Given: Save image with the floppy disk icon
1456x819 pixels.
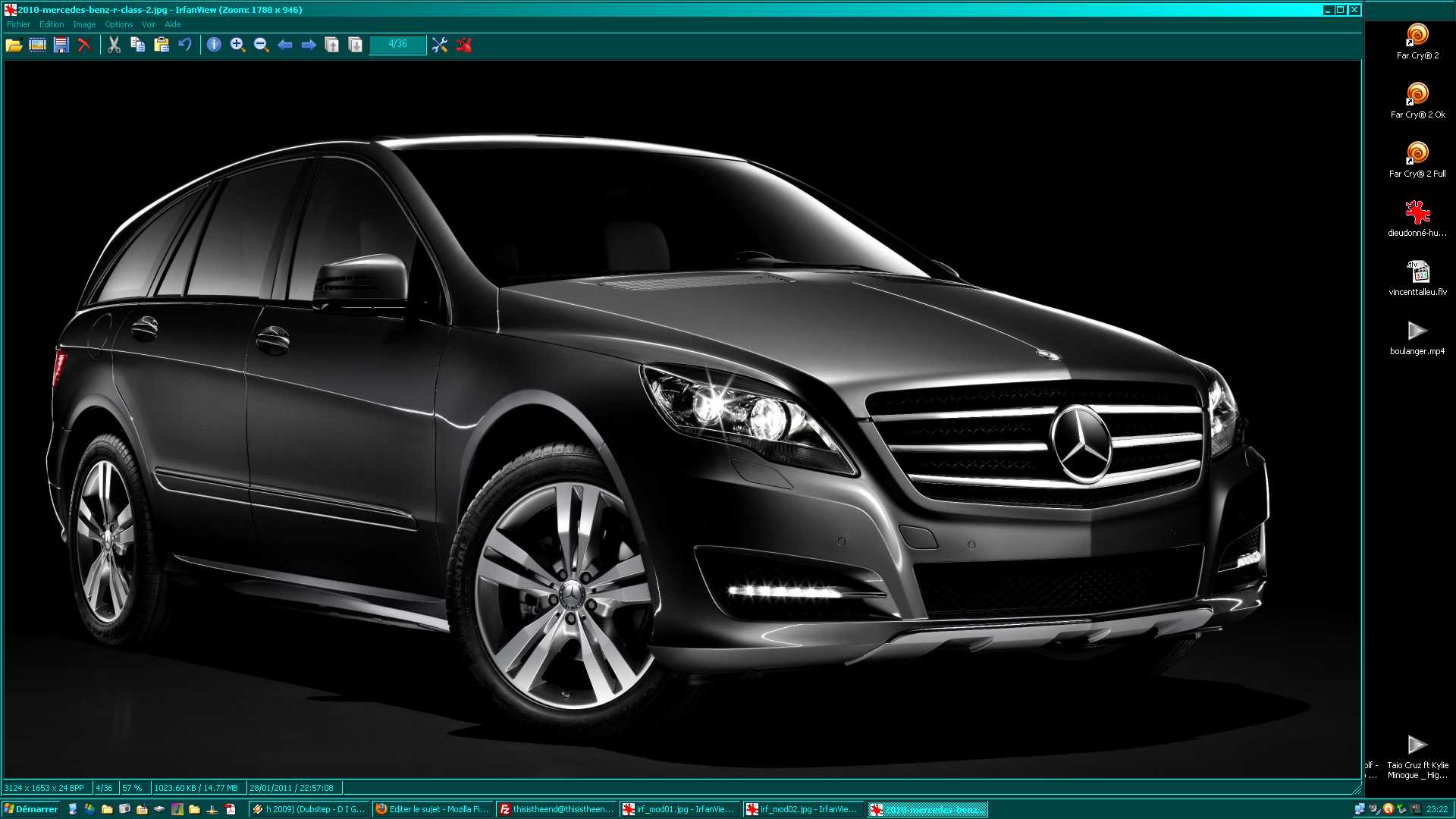Looking at the screenshot, I should [x=61, y=45].
